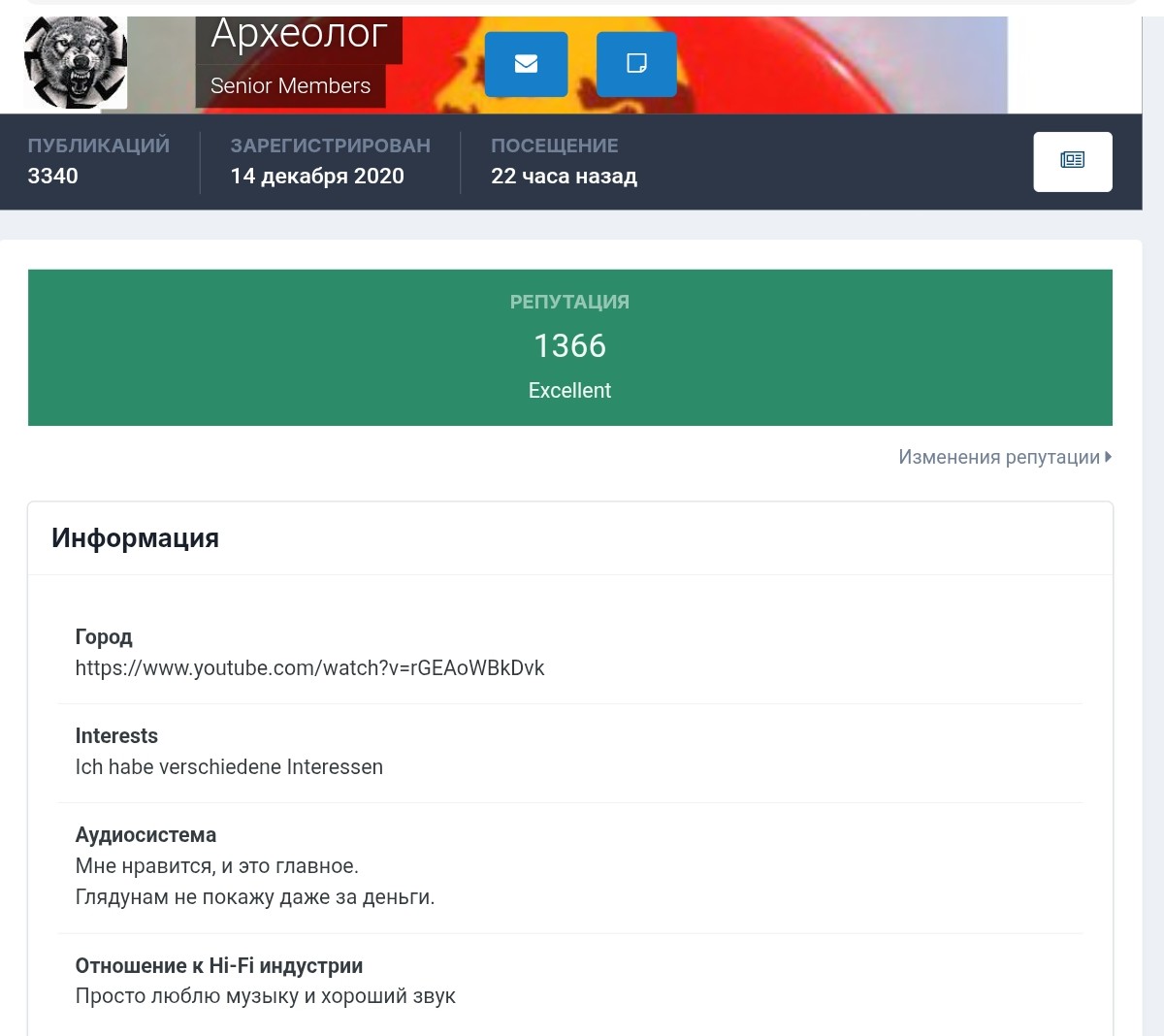Click the Interests text Ich habe verschiedene Interessen
Image resolution: width=1164 pixels, height=1036 pixels.
[229, 767]
